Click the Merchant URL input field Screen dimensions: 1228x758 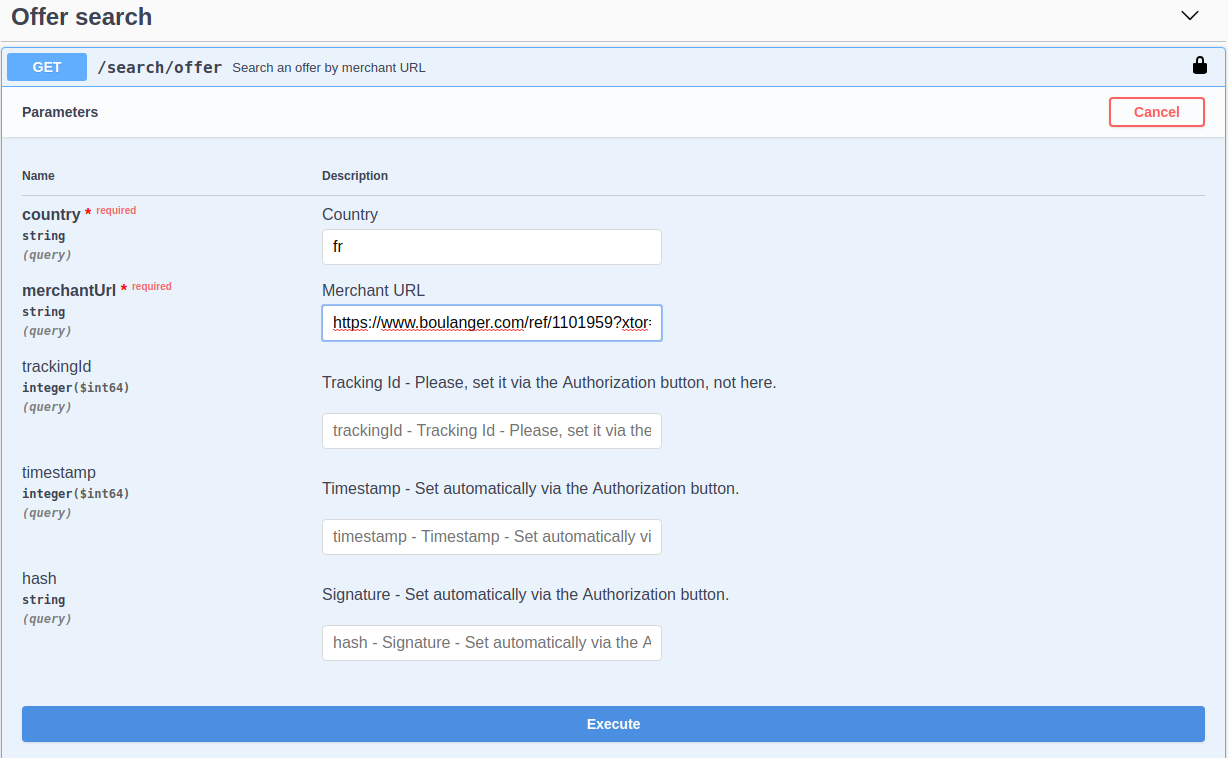pos(491,323)
